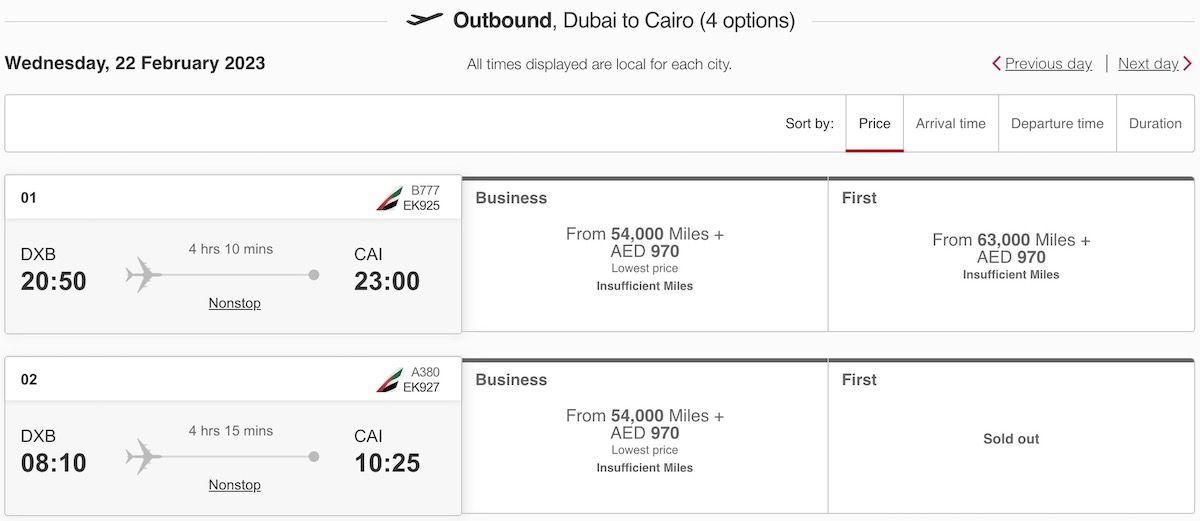Click the plane icon on the 20:50 flight route
The image size is (1200, 521).
pos(144,275)
